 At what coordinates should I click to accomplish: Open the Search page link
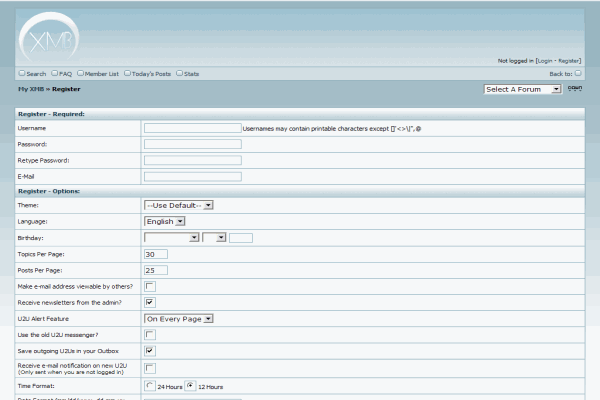[36, 74]
